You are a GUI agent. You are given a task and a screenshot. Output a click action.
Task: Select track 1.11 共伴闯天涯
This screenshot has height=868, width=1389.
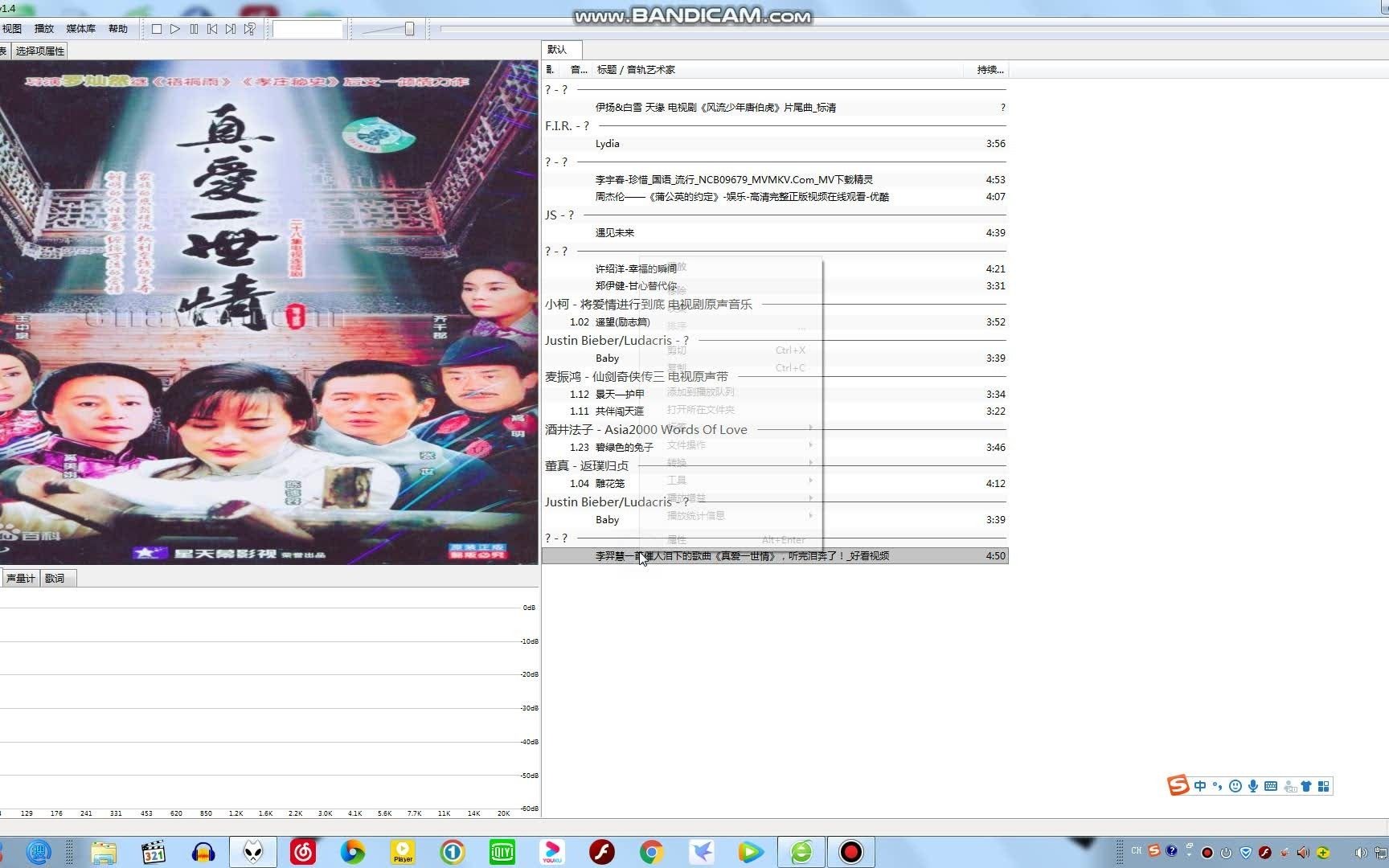775,411
